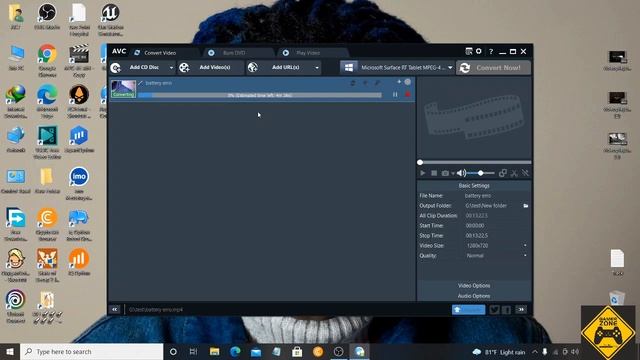The image size is (640, 360).
Task: Click the Windows Start button
Action: tap(10, 351)
